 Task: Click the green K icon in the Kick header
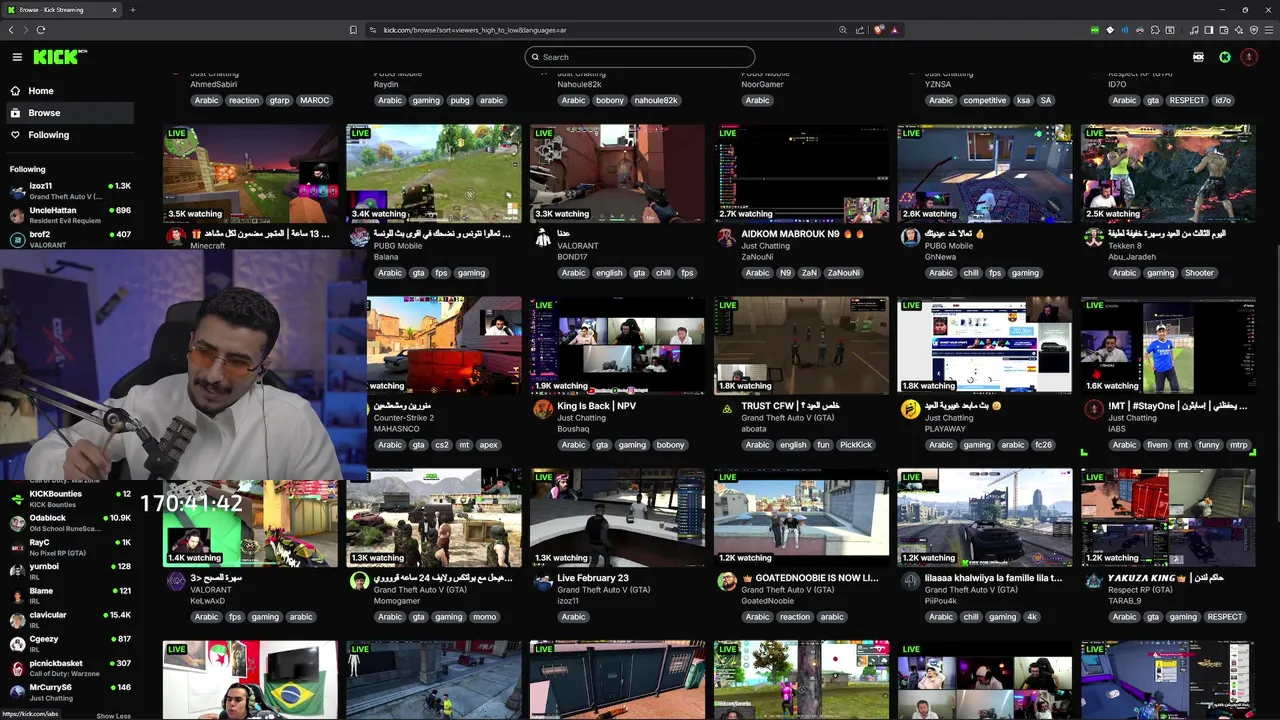click(1225, 57)
